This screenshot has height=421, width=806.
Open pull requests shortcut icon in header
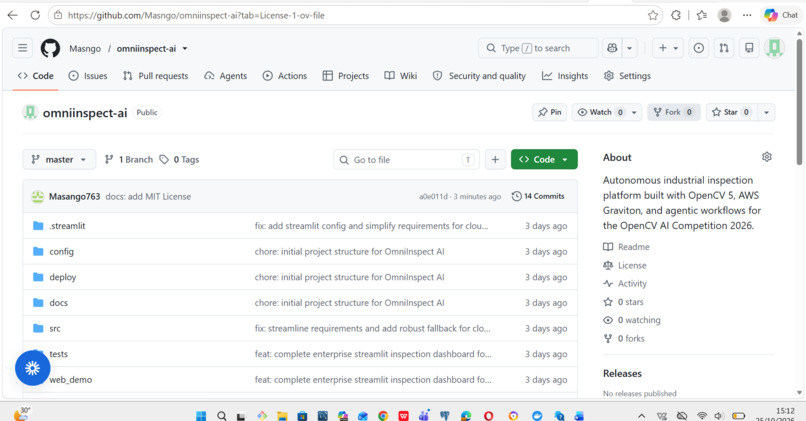click(x=724, y=48)
